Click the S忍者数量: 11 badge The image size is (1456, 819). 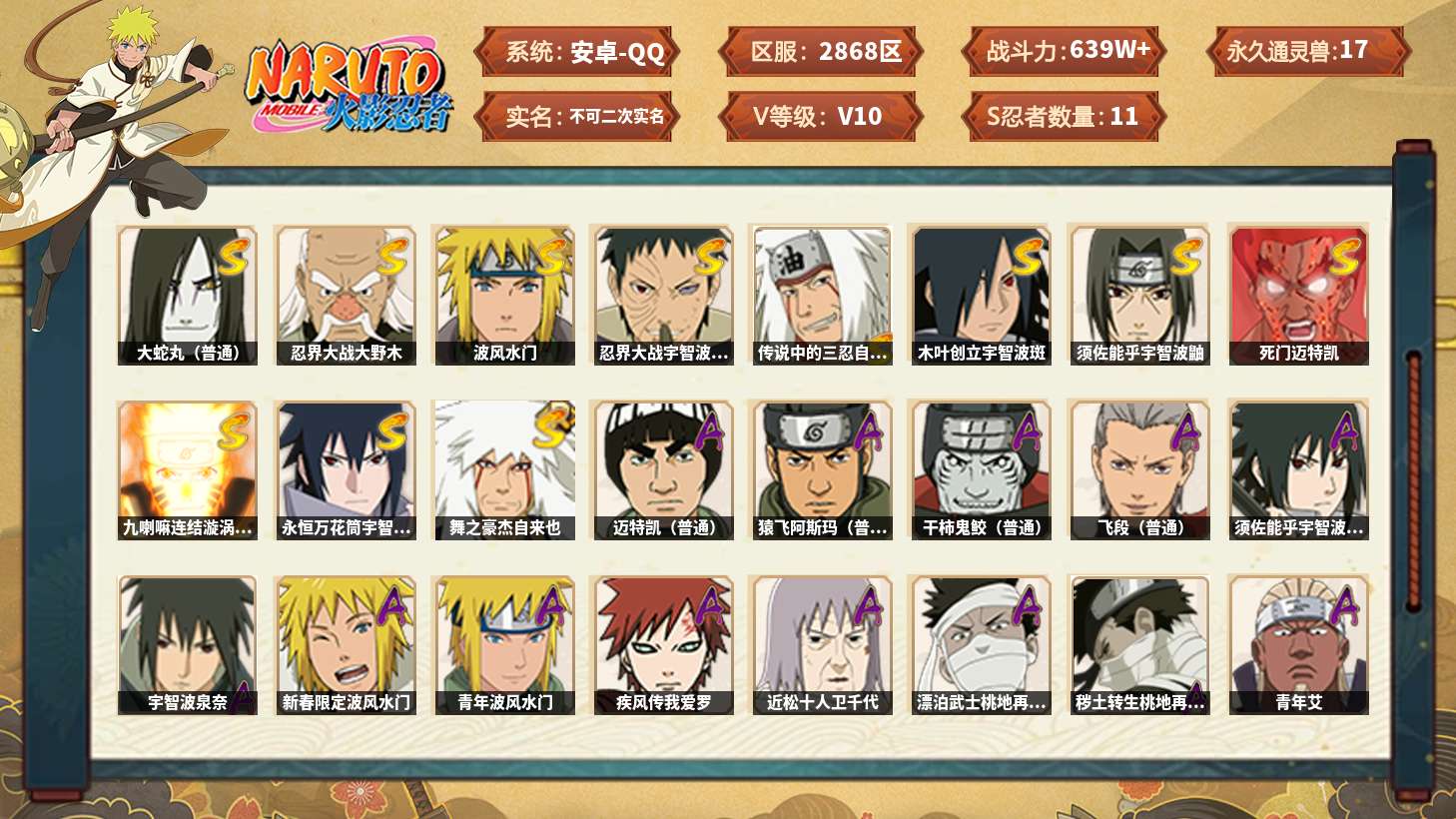(x=1064, y=116)
